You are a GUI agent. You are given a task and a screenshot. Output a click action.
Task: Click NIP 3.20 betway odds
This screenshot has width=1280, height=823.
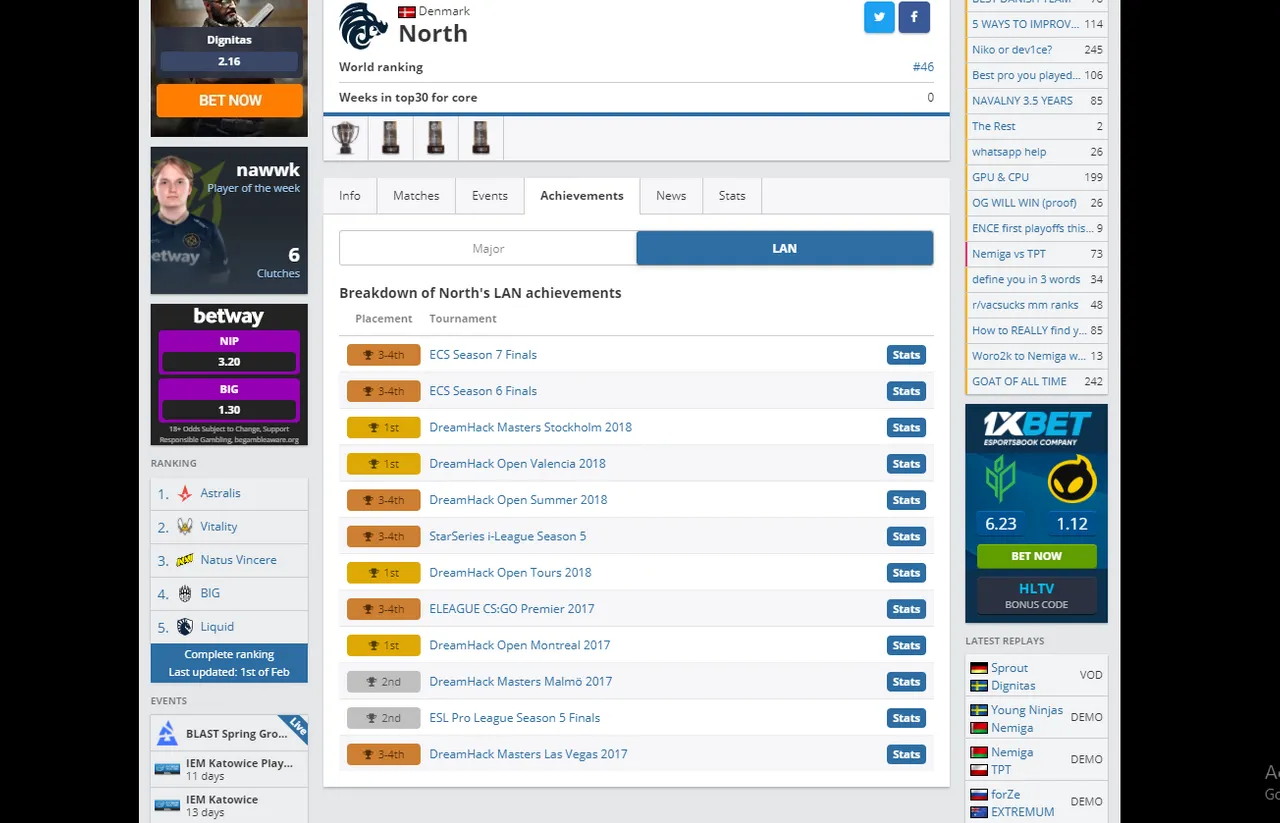229,352
